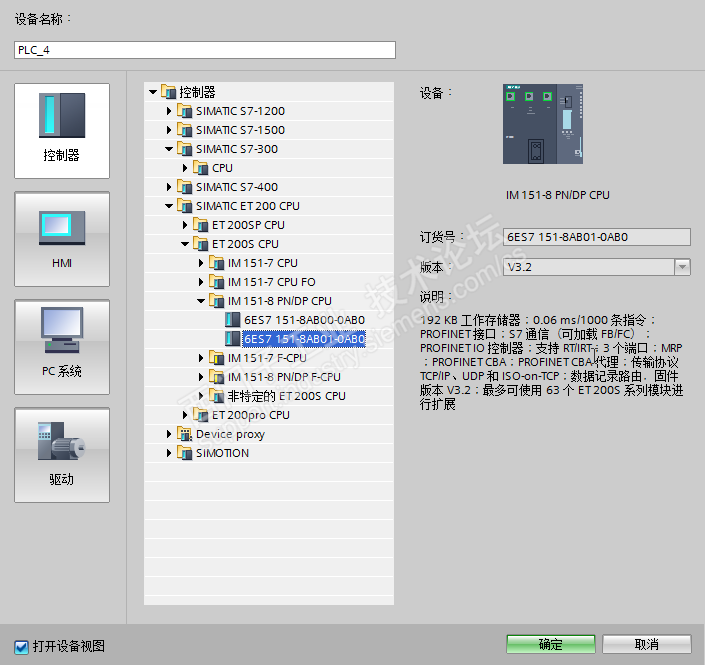
Task: Confirm with the 确定 button
Action: [551, 644]
